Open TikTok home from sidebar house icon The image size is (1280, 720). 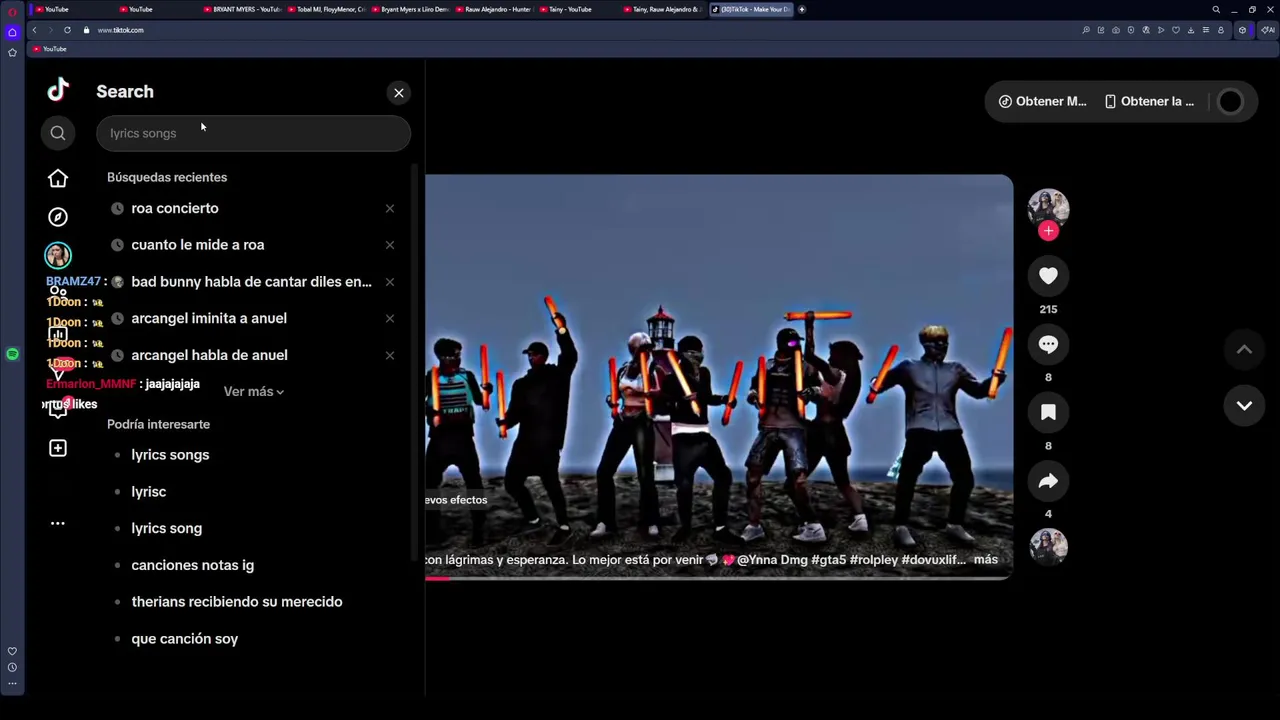(58, 178)
